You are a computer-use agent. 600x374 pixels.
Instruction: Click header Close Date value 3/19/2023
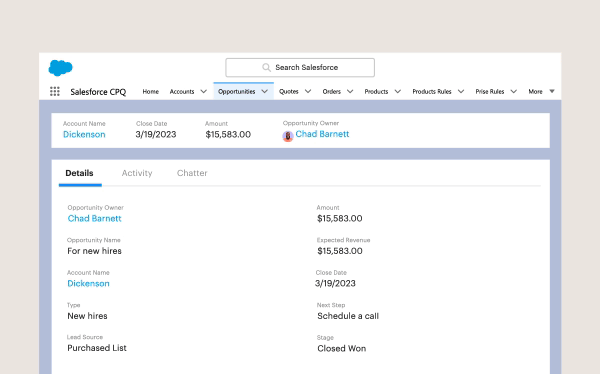coord(156,134)
